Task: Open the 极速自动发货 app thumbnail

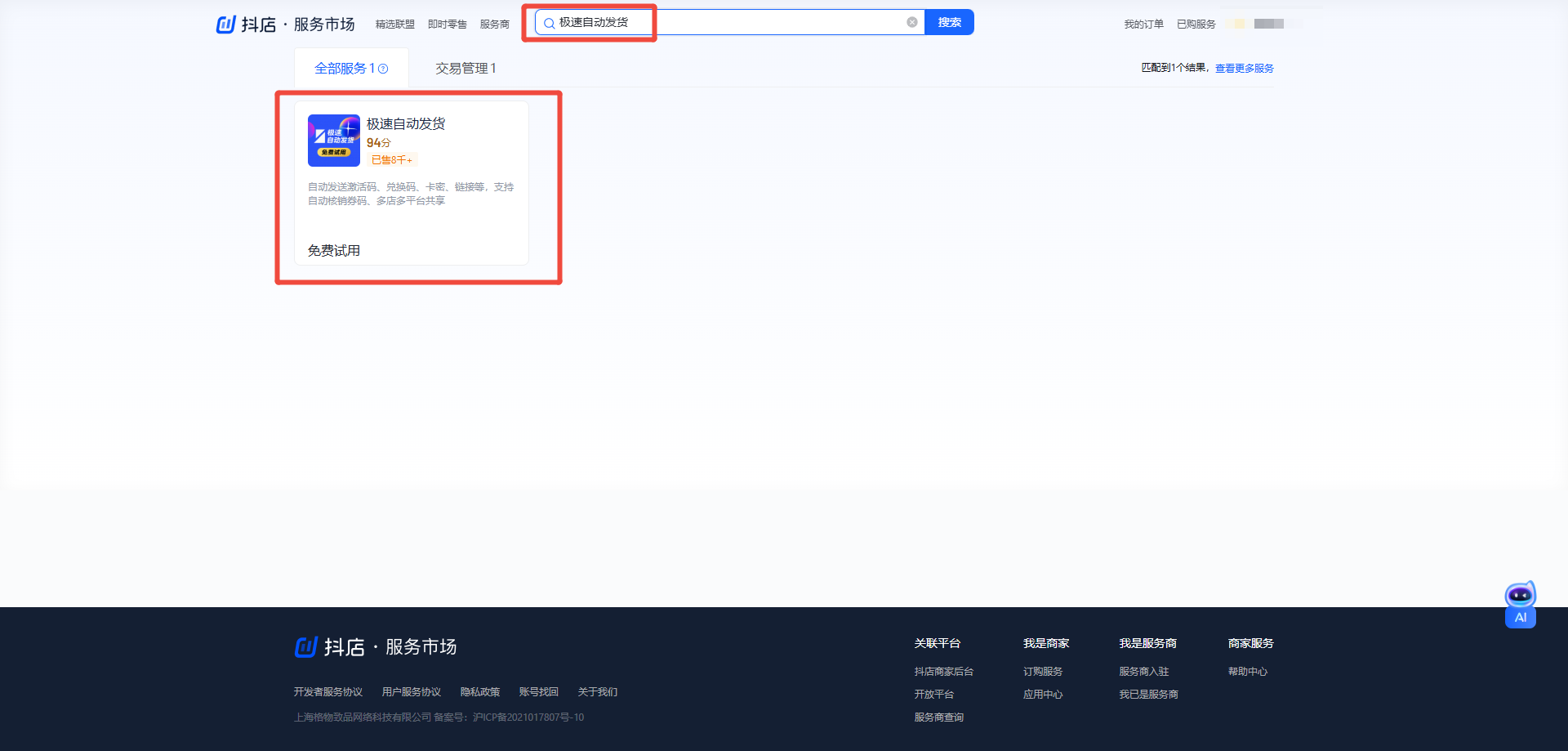Action: (333, 141)
